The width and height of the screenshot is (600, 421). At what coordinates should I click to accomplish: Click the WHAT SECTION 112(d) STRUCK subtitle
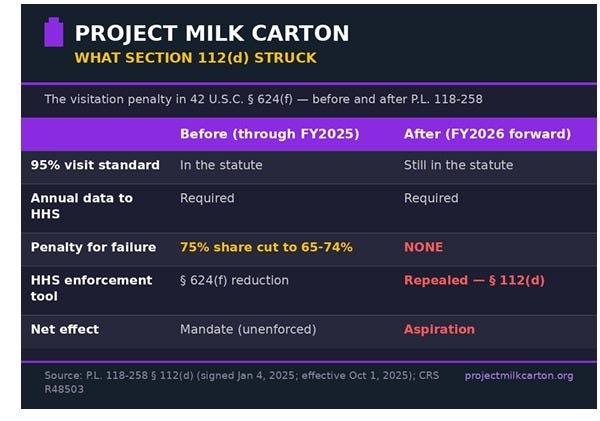[x=196, y=58]
